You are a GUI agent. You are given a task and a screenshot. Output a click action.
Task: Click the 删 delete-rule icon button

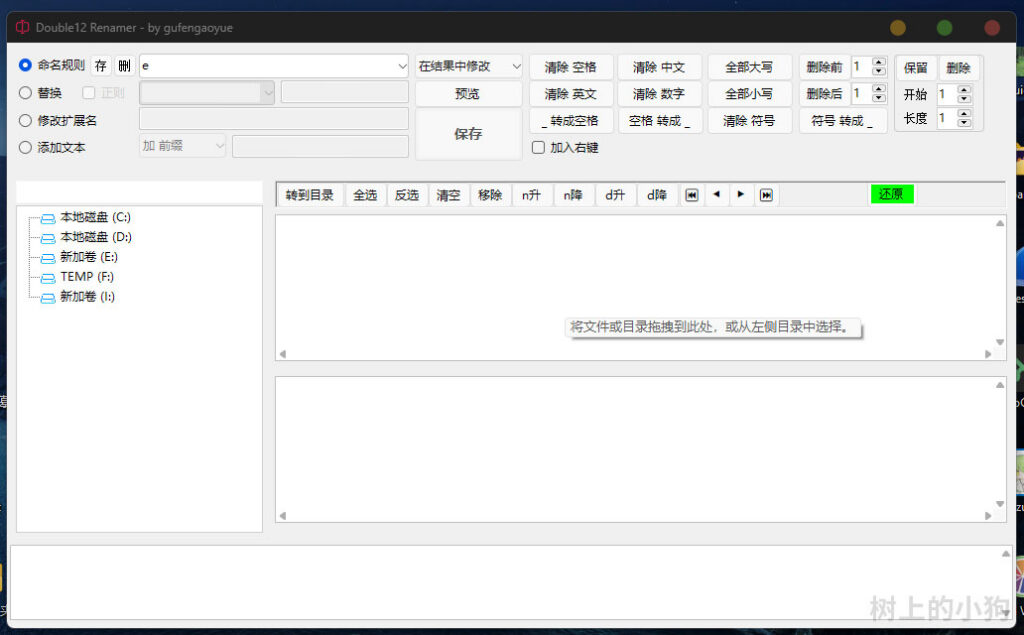[x=124, y=66]
